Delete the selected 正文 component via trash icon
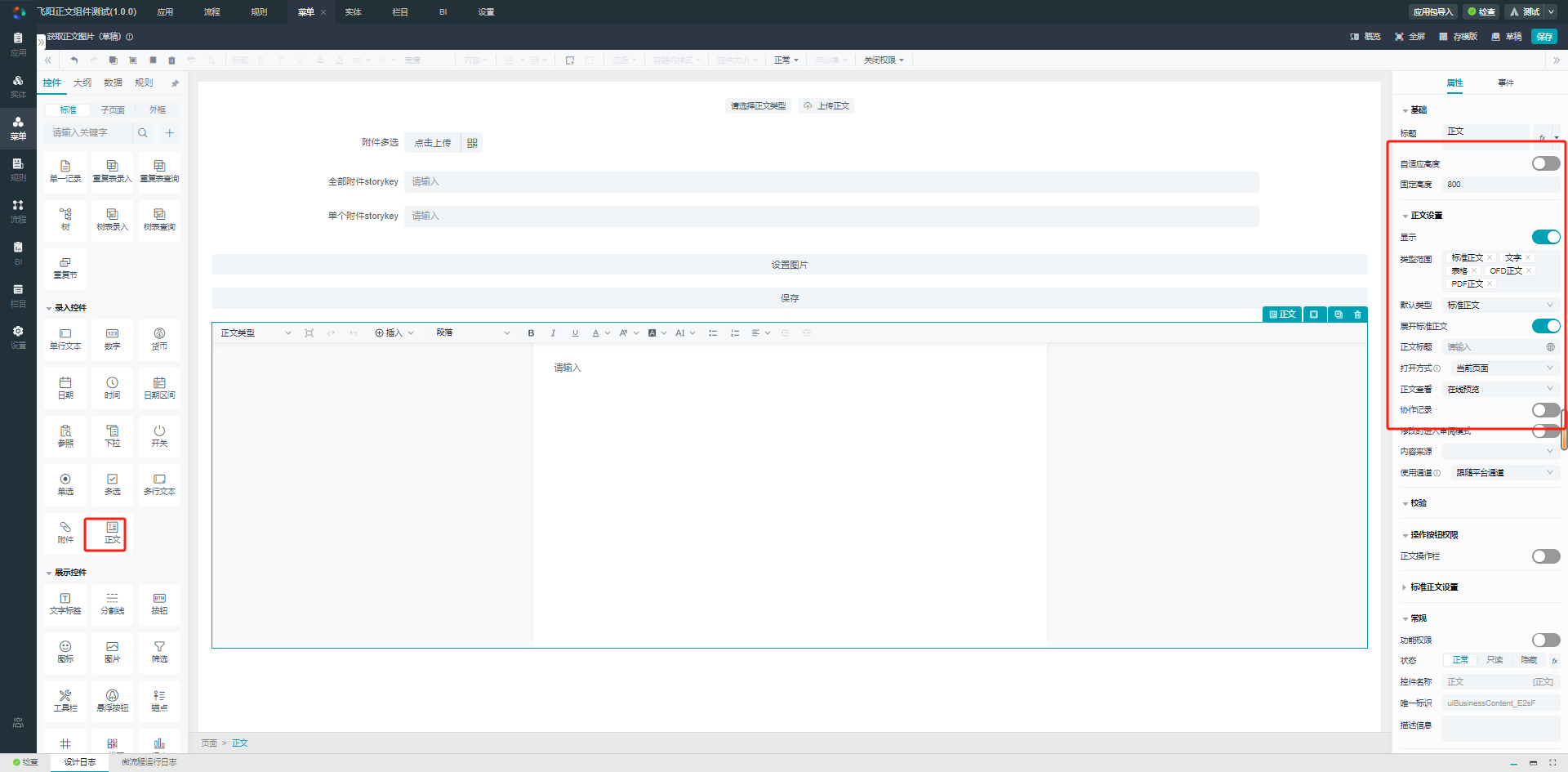Viewport: 1568px width, 772px height. (x=1357, y=315)
